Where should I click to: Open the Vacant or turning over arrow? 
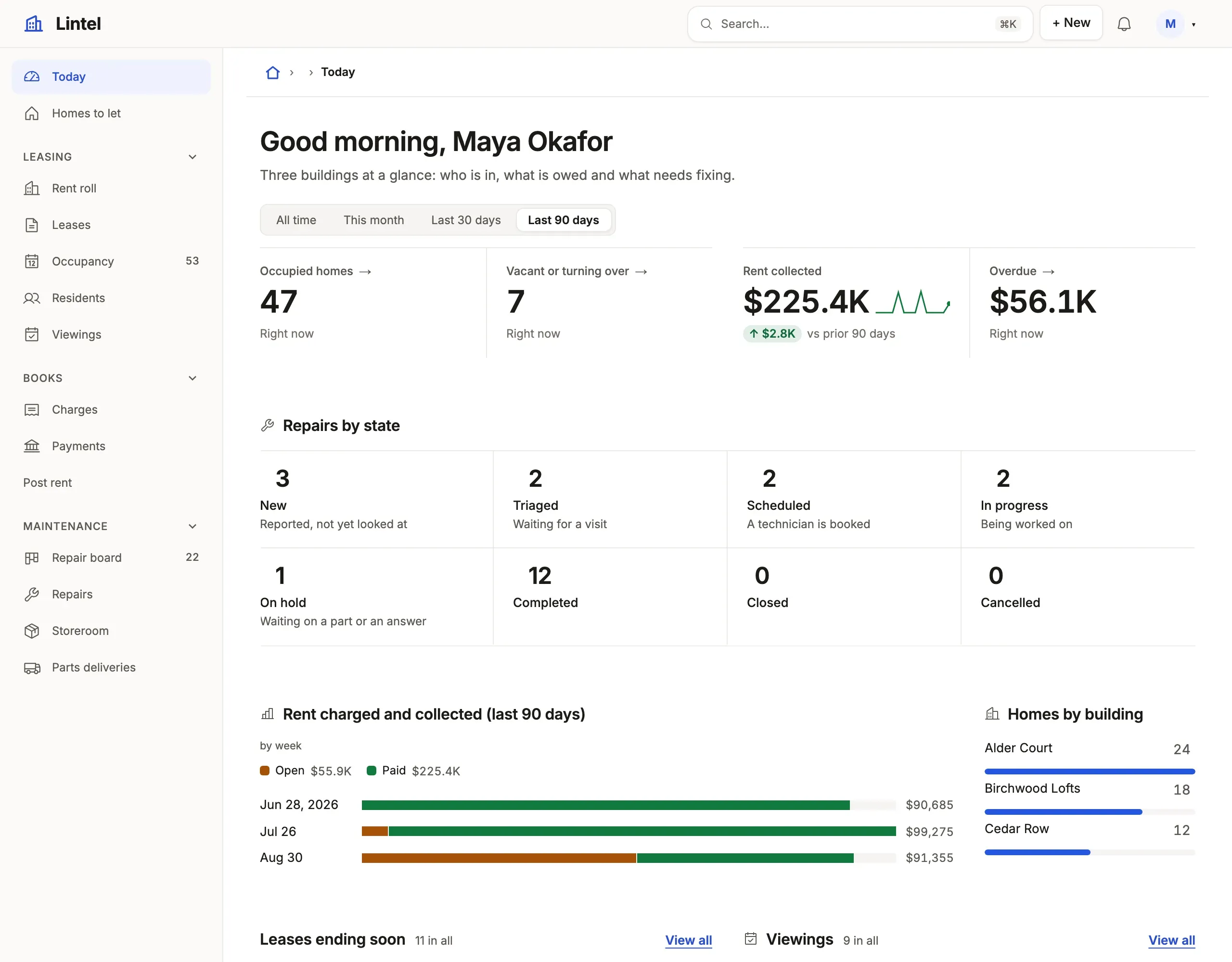point(642,272)
